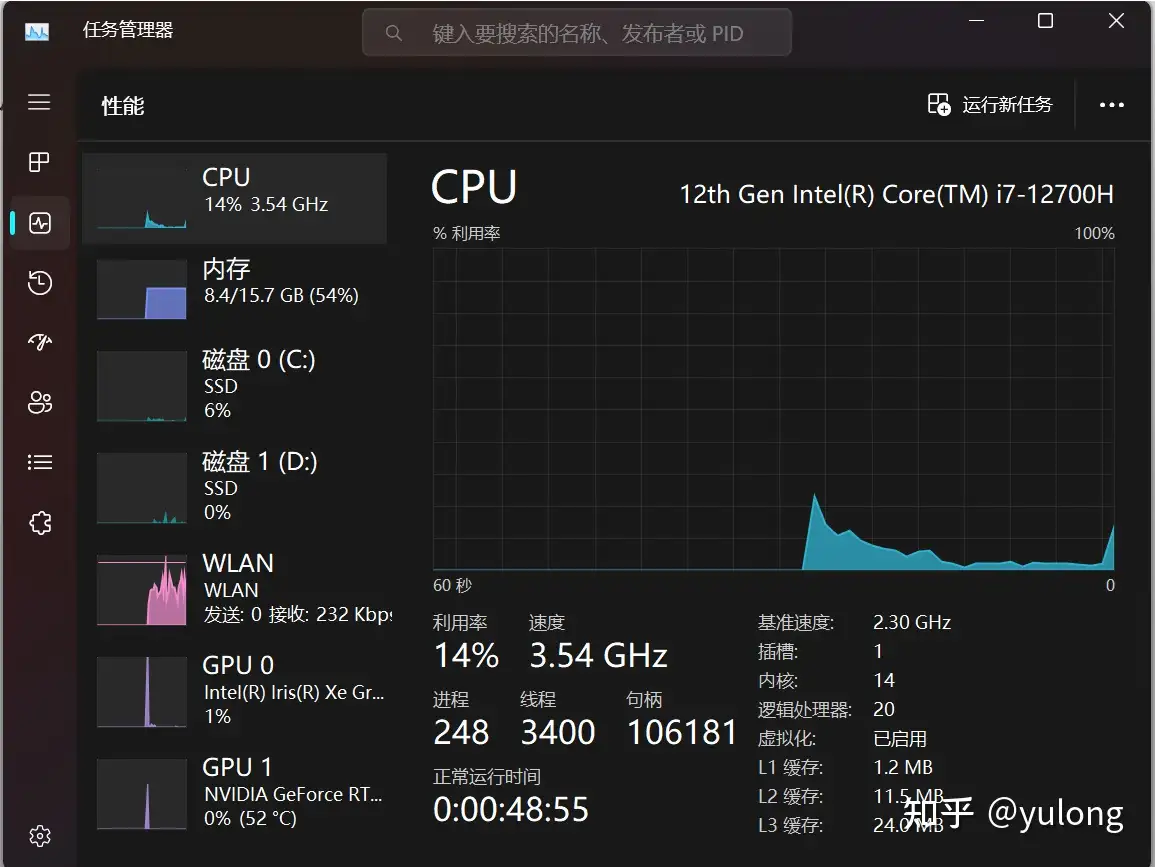Image resolution: width=1155 pixels, height=867 pixels.
Task: Minimize the Task Manager window
Action: 976,21
